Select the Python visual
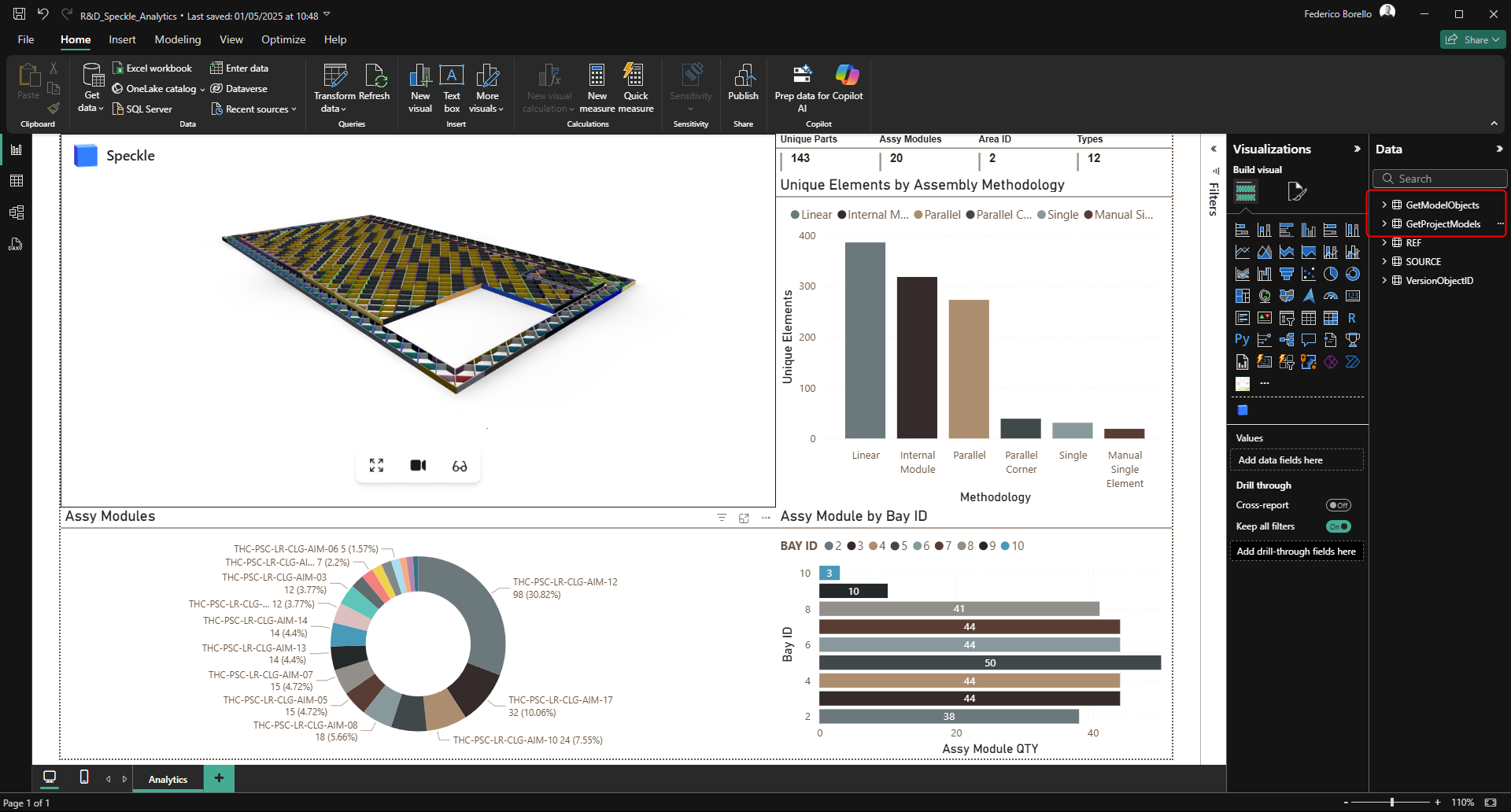This screenshot has width=1511, height=812. tap(1243, 340)
